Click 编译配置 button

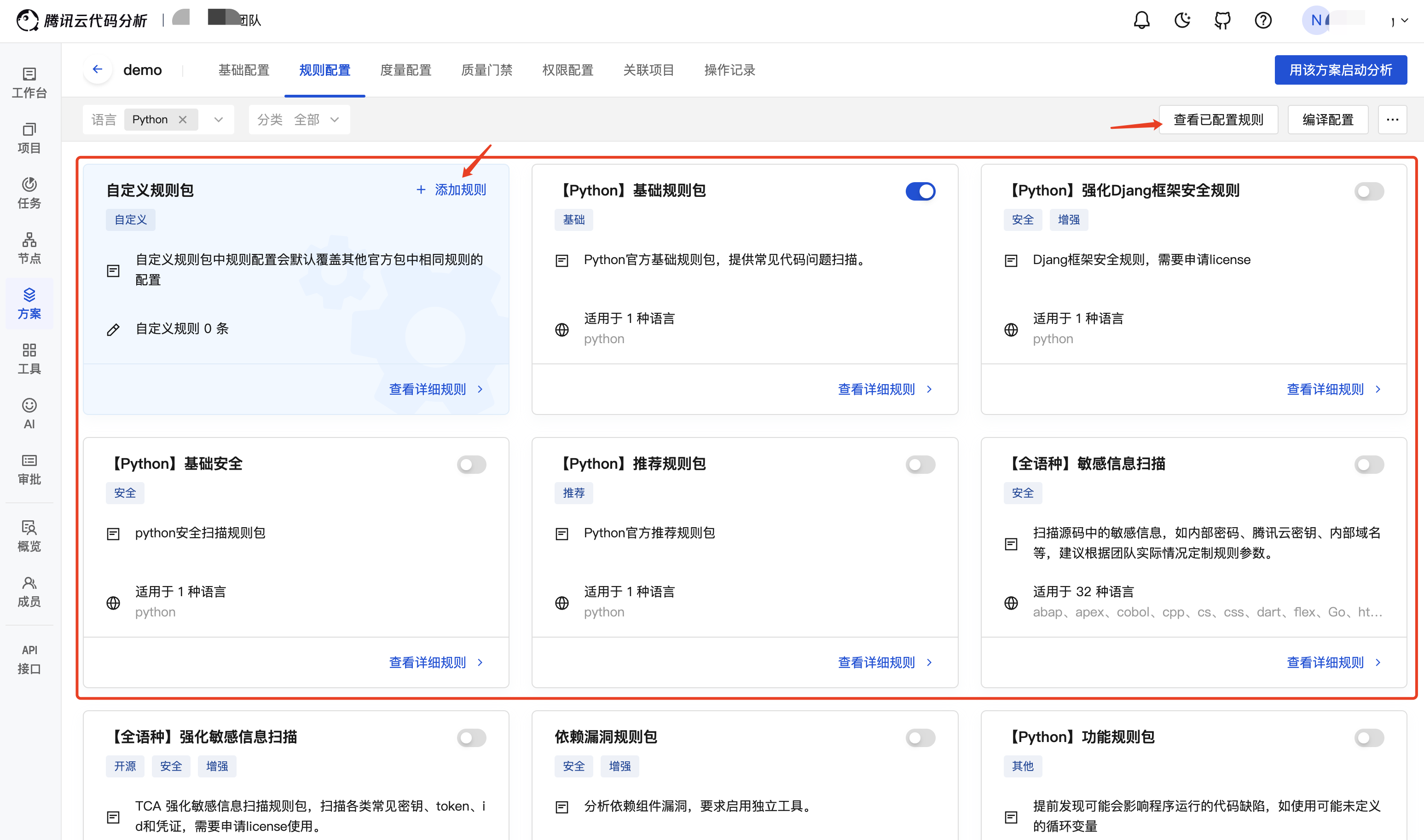tap(1328, 120)
